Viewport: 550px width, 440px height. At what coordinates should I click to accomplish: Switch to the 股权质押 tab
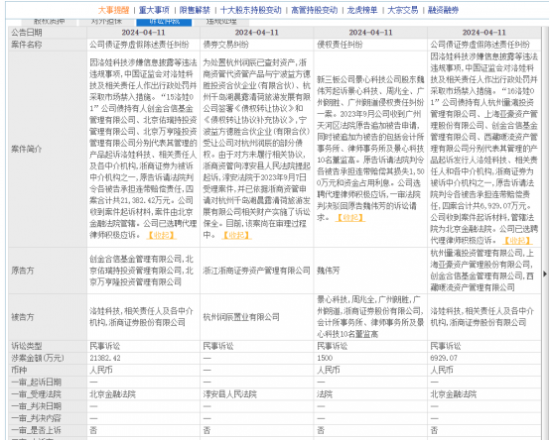click(x=49, y=22)
